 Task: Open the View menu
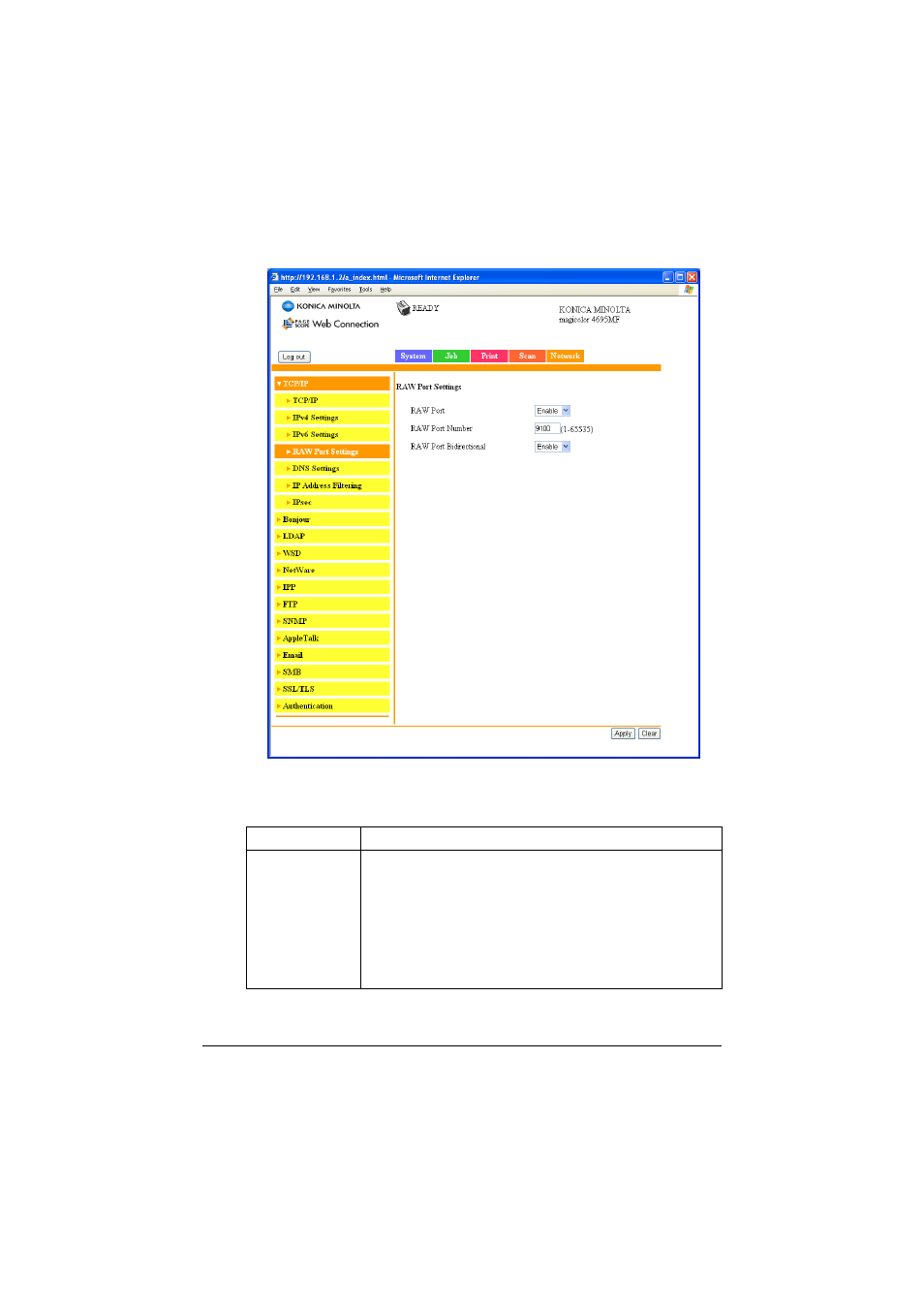pos(314,289)
